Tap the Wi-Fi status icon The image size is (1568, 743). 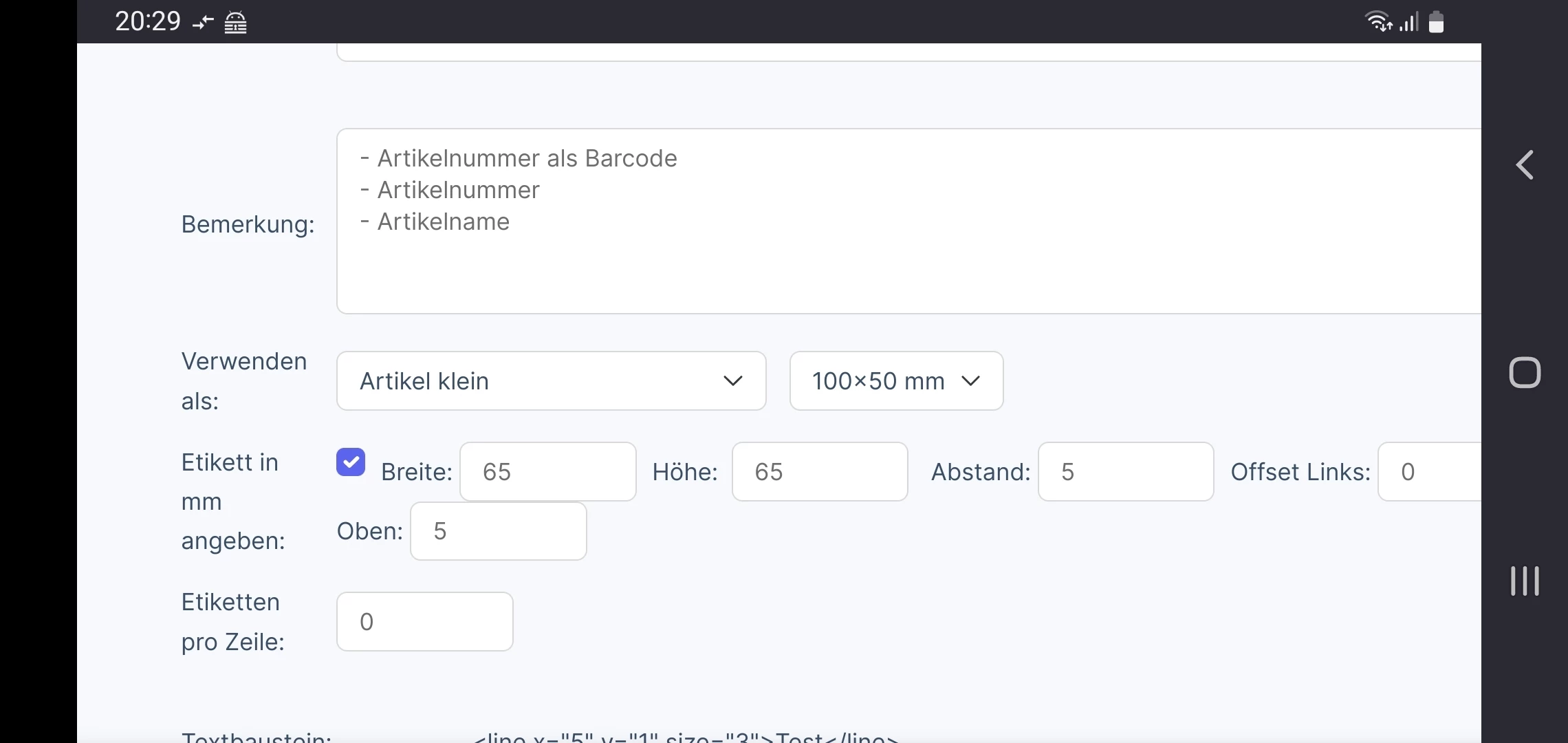(x=1378, y=22)
